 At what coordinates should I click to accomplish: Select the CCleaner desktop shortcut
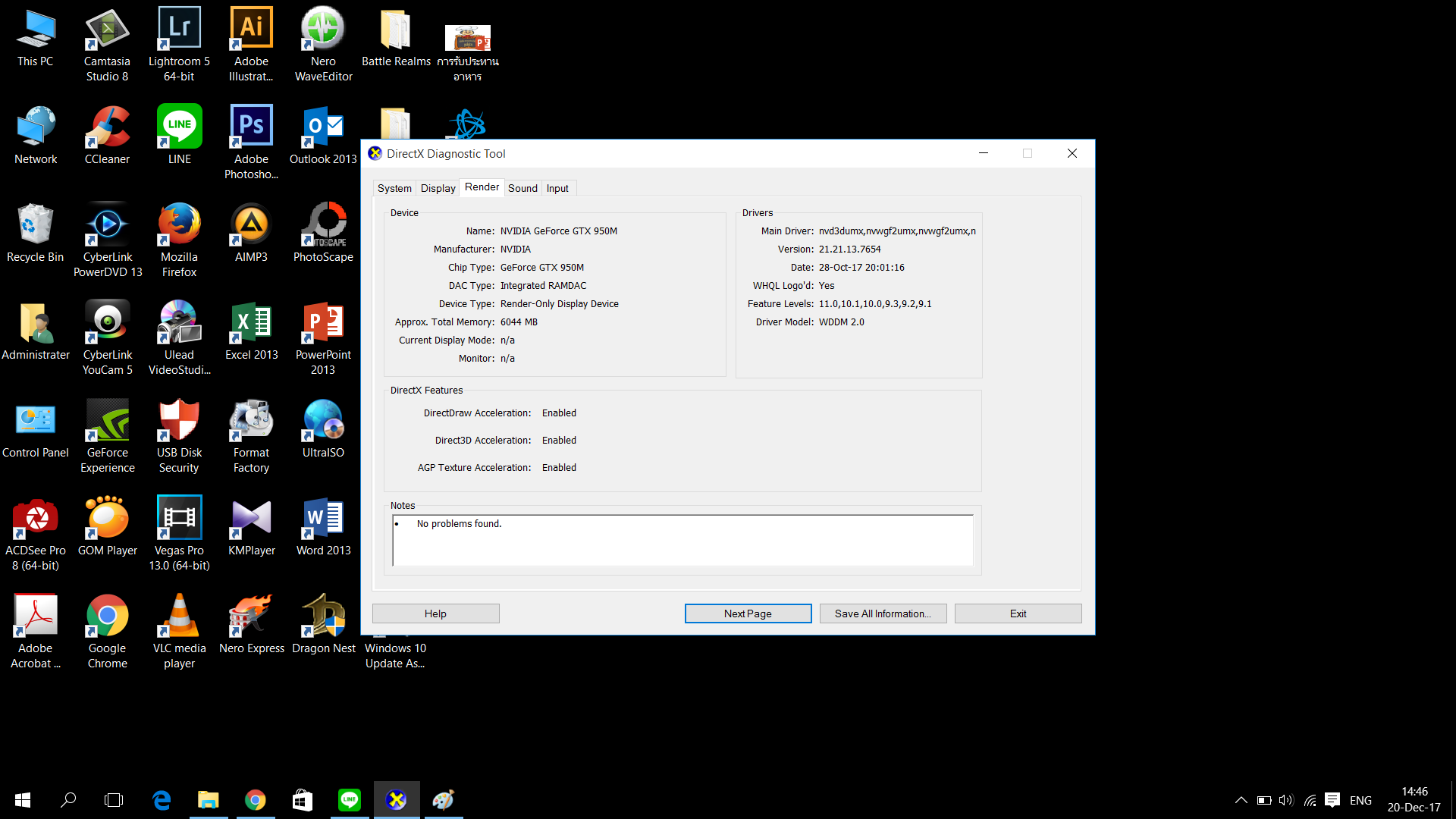point(107,128)
